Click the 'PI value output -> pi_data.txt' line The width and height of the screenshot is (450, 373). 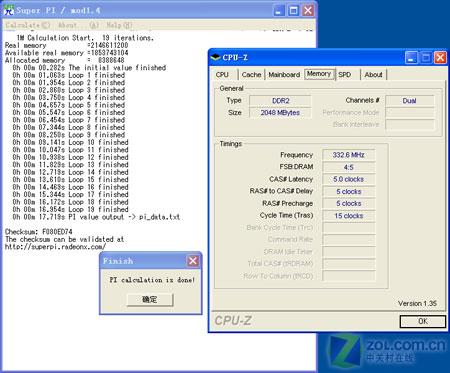pos(96,217)
